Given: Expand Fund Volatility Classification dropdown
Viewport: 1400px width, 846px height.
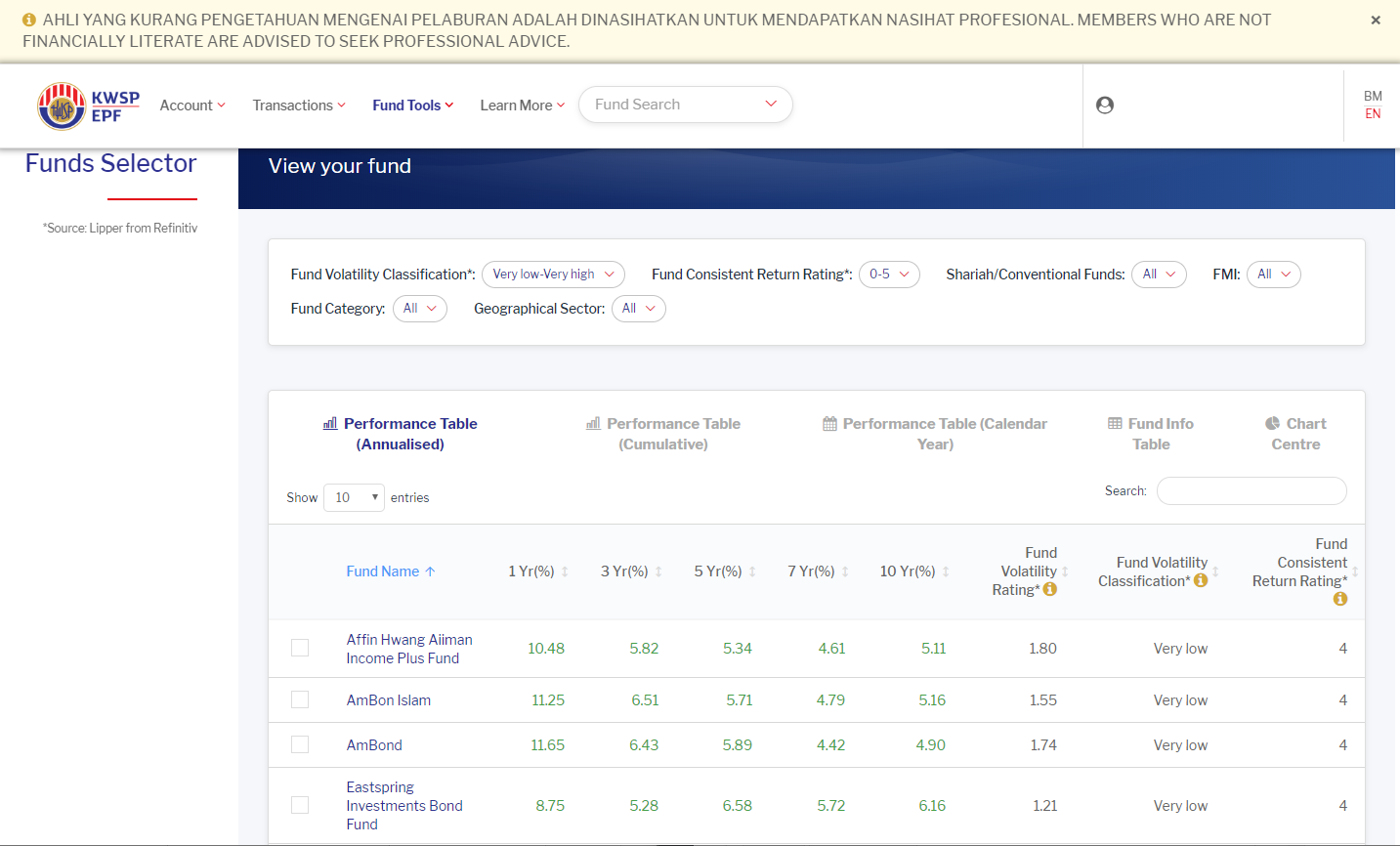Looking at the screenshot, I should [553, 275].
